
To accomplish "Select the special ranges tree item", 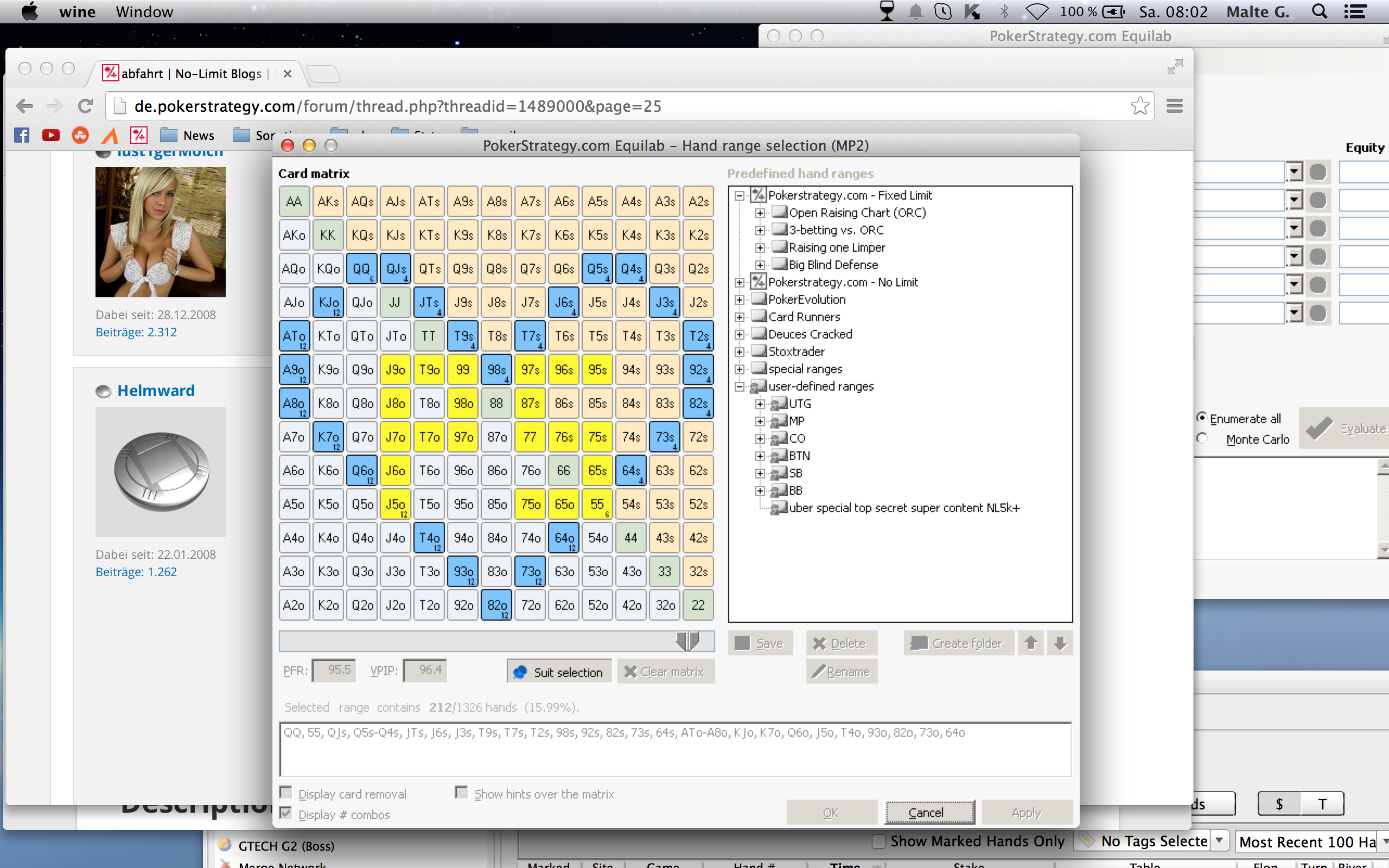I will [x=805, y=369].
